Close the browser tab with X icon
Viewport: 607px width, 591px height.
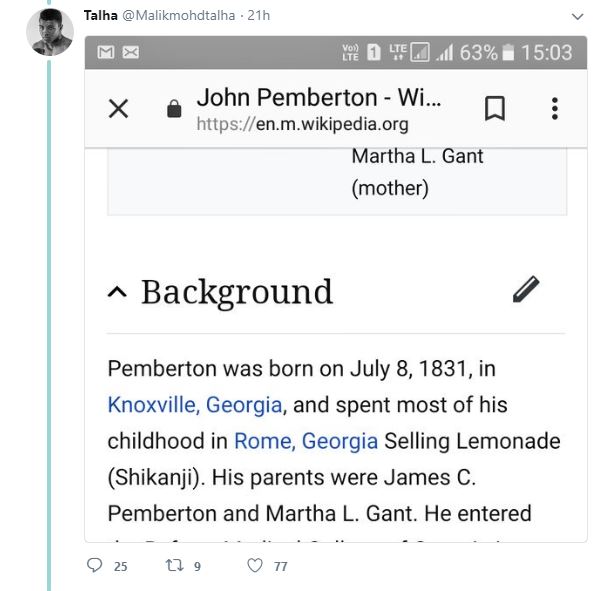[x=118, y=108]
